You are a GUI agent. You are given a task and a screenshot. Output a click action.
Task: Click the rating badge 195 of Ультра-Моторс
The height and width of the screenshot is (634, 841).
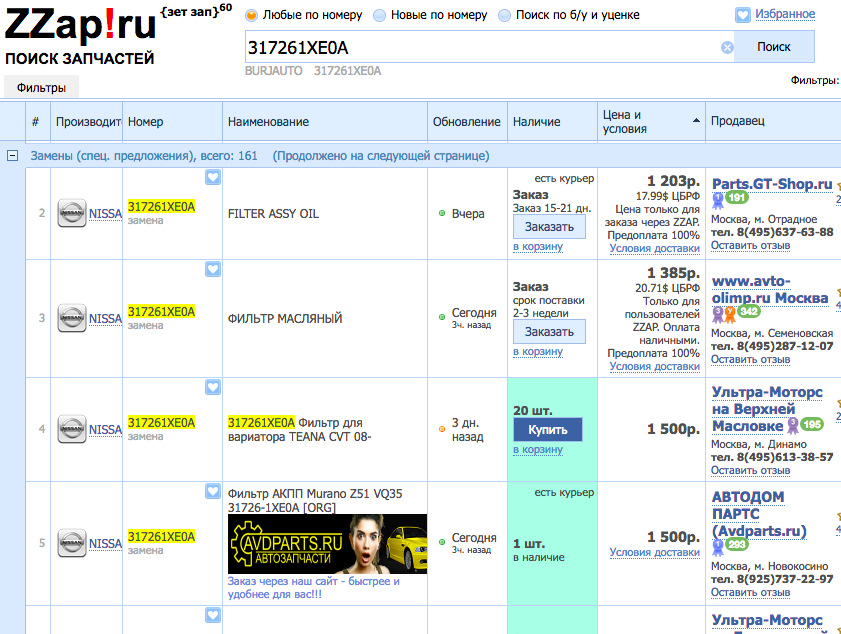pyautogui.click(x=811, y=425)
